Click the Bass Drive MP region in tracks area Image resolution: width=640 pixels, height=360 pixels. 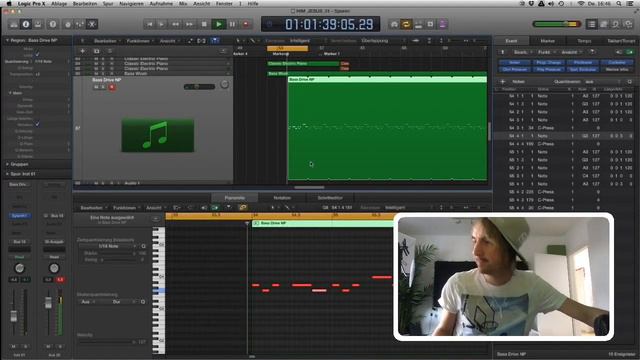(x=387, y=129)
